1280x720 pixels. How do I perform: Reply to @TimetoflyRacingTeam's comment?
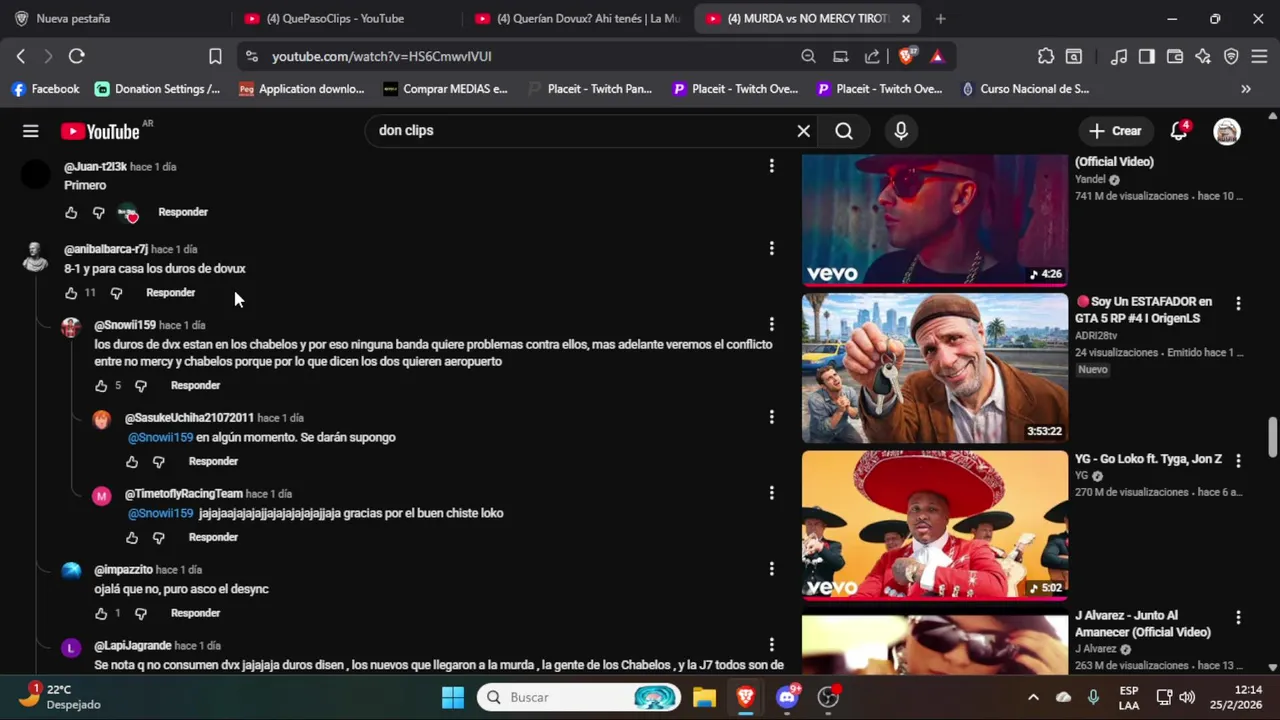(x=213, y=538)
